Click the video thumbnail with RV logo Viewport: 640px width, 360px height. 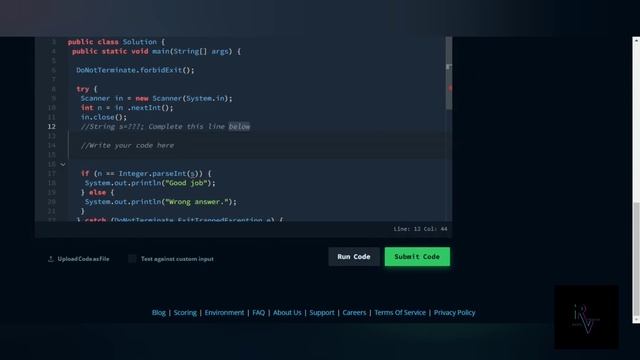coord(586,317)
